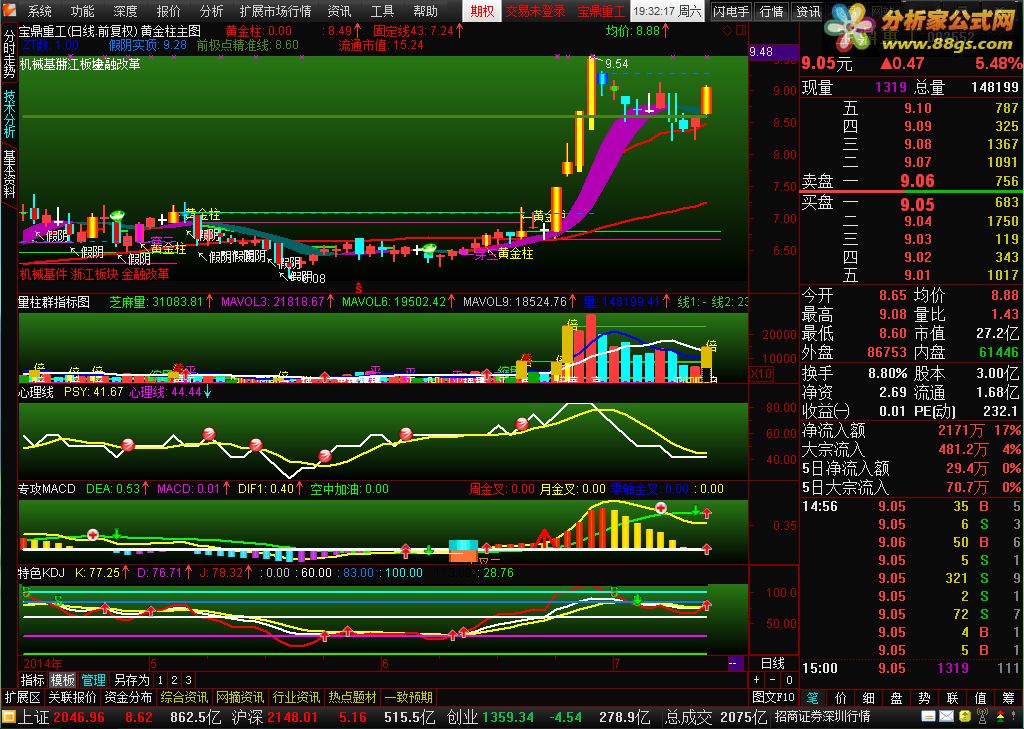Click the purple 9.48 price axis label

coord(773,52)
